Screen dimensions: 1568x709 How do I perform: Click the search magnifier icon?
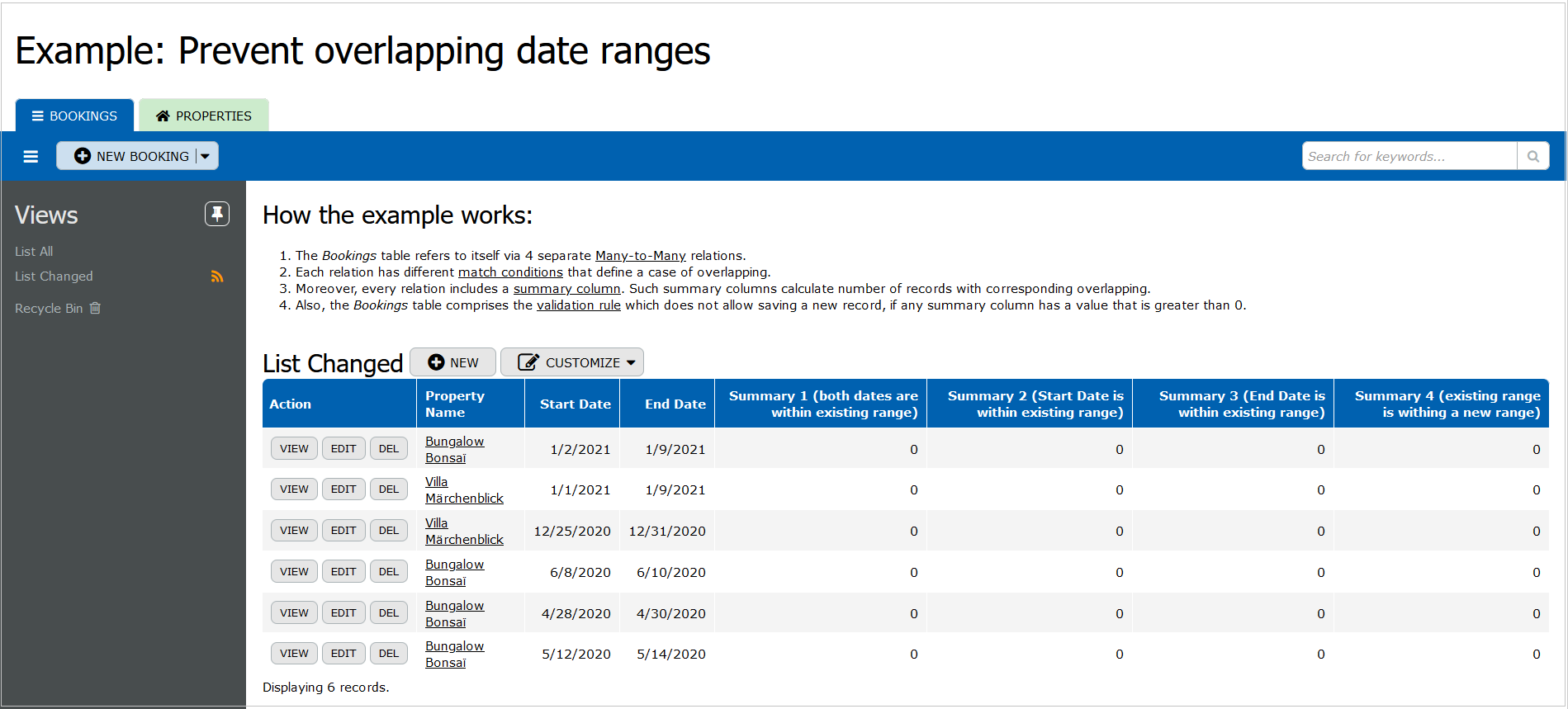coord(1532,156)
